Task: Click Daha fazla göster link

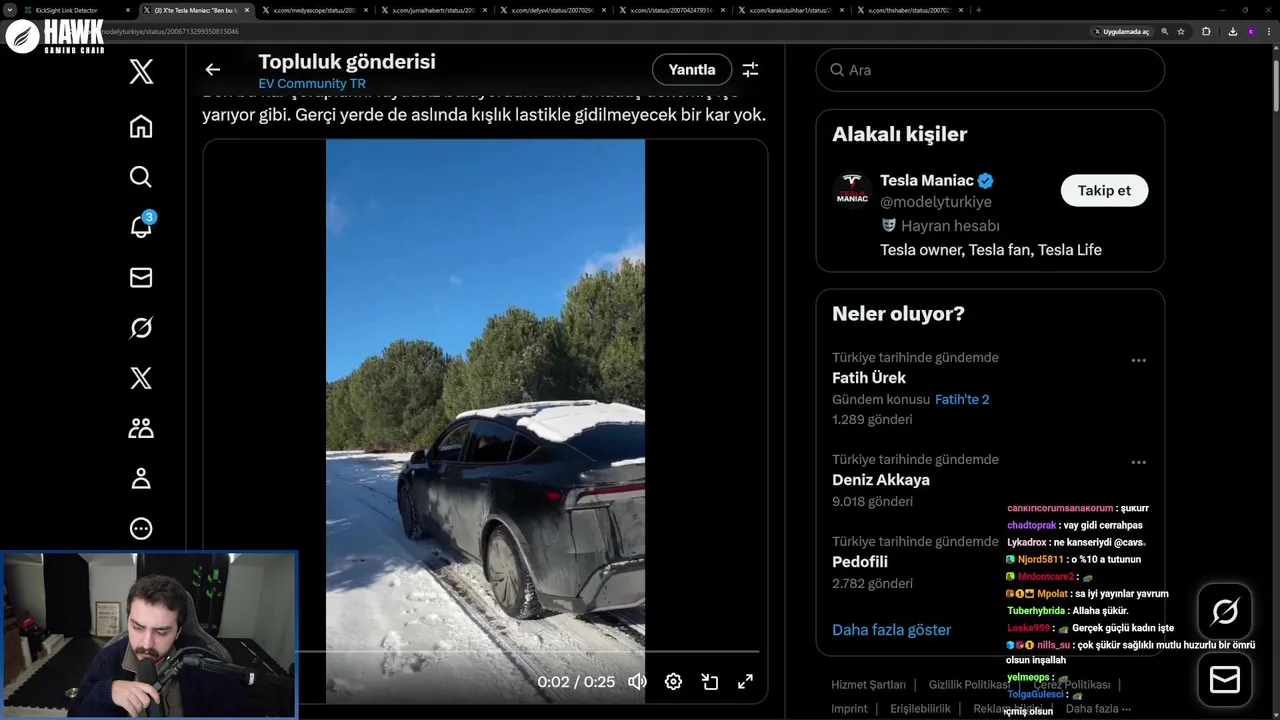Action: pyautogui.click(x=891, y=630)
